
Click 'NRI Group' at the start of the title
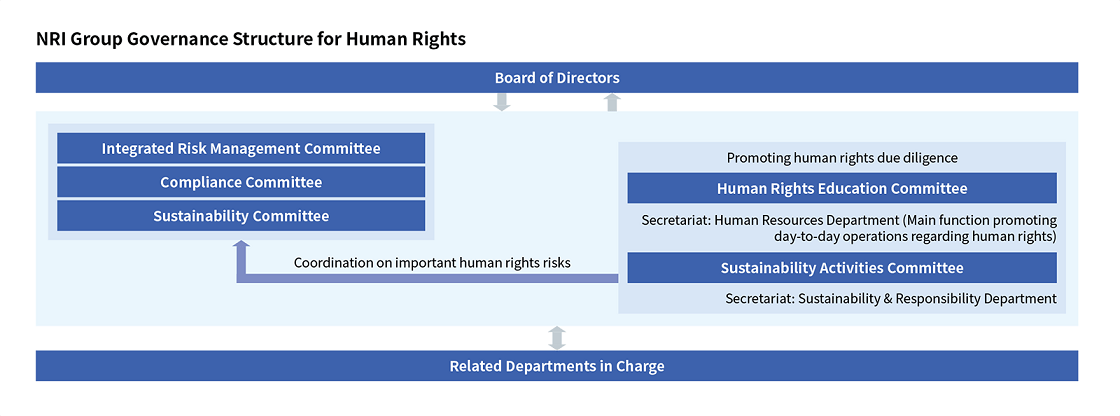point(71,39)
